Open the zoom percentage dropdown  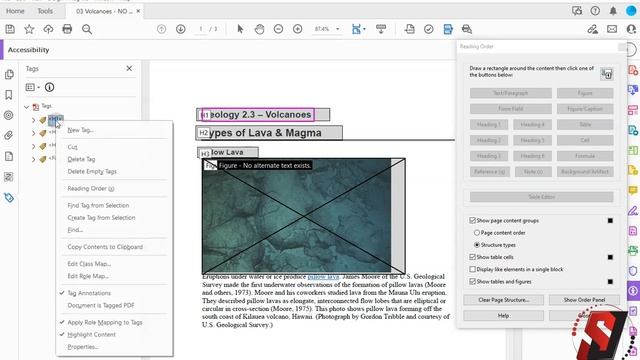338,29
